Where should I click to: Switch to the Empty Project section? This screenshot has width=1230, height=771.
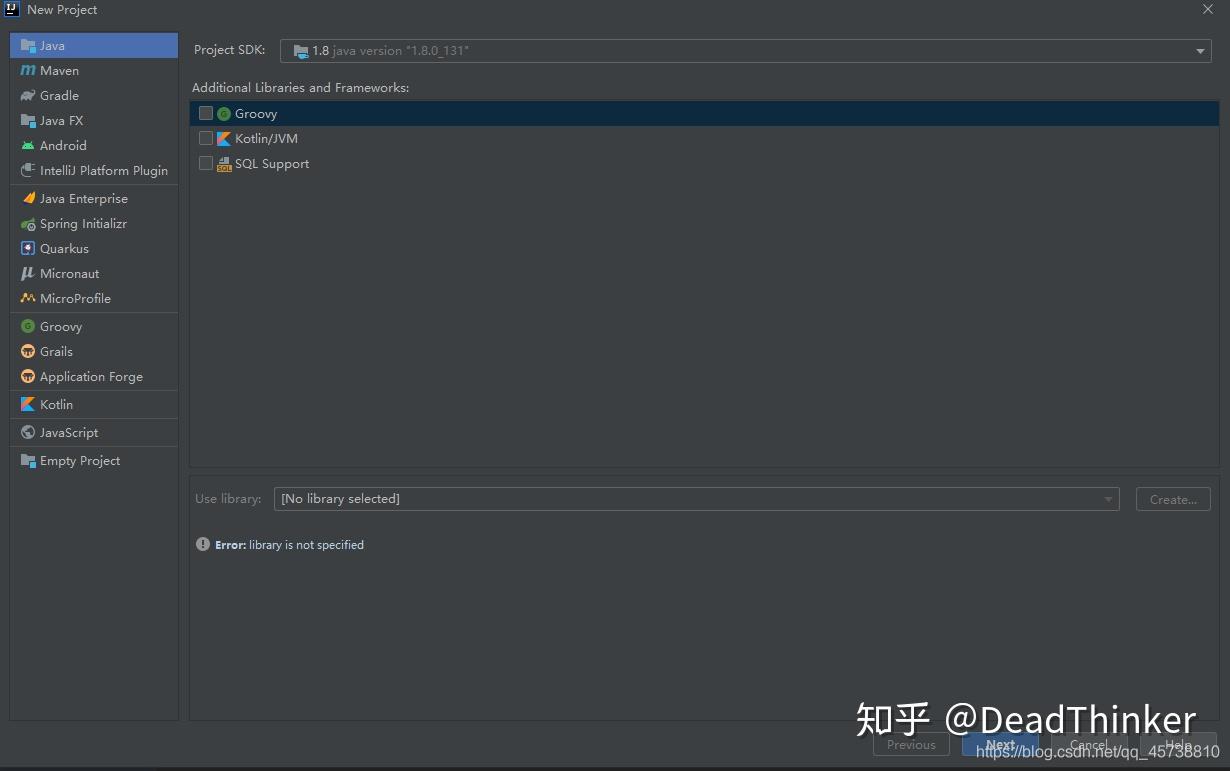[x=78, y=460]
